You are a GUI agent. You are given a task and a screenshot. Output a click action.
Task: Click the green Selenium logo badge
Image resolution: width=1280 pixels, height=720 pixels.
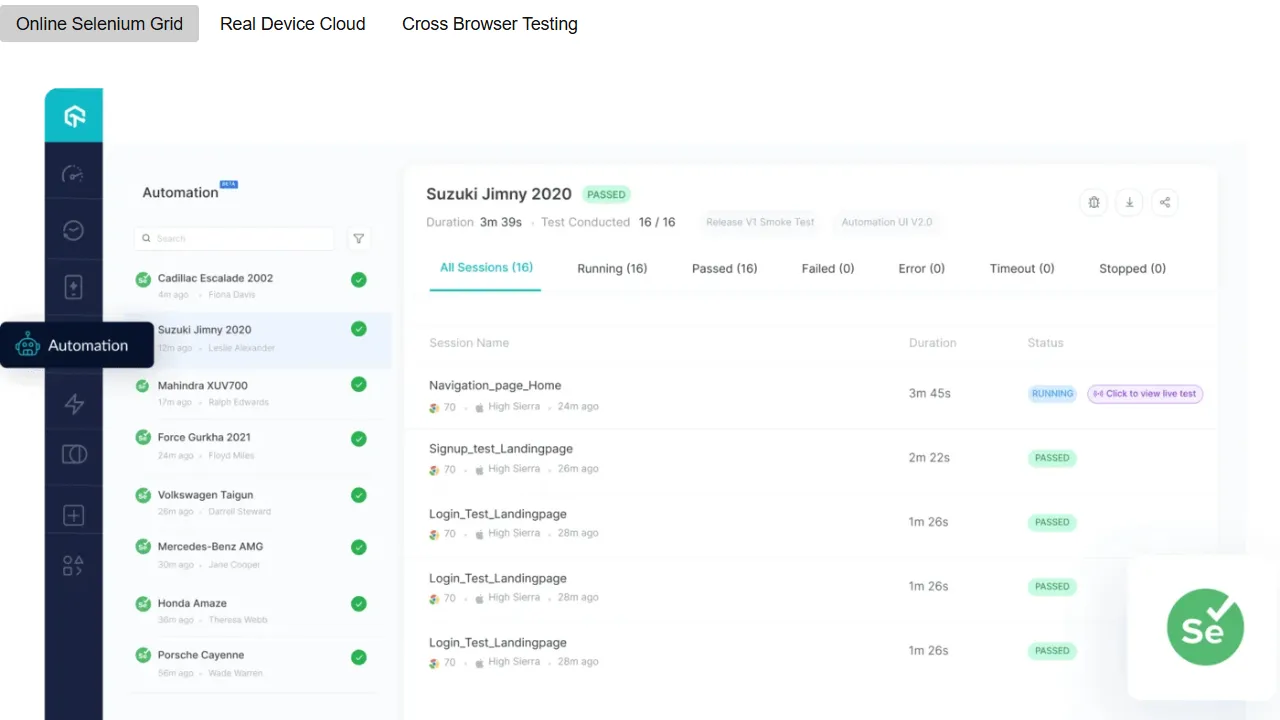[1205, 628]
